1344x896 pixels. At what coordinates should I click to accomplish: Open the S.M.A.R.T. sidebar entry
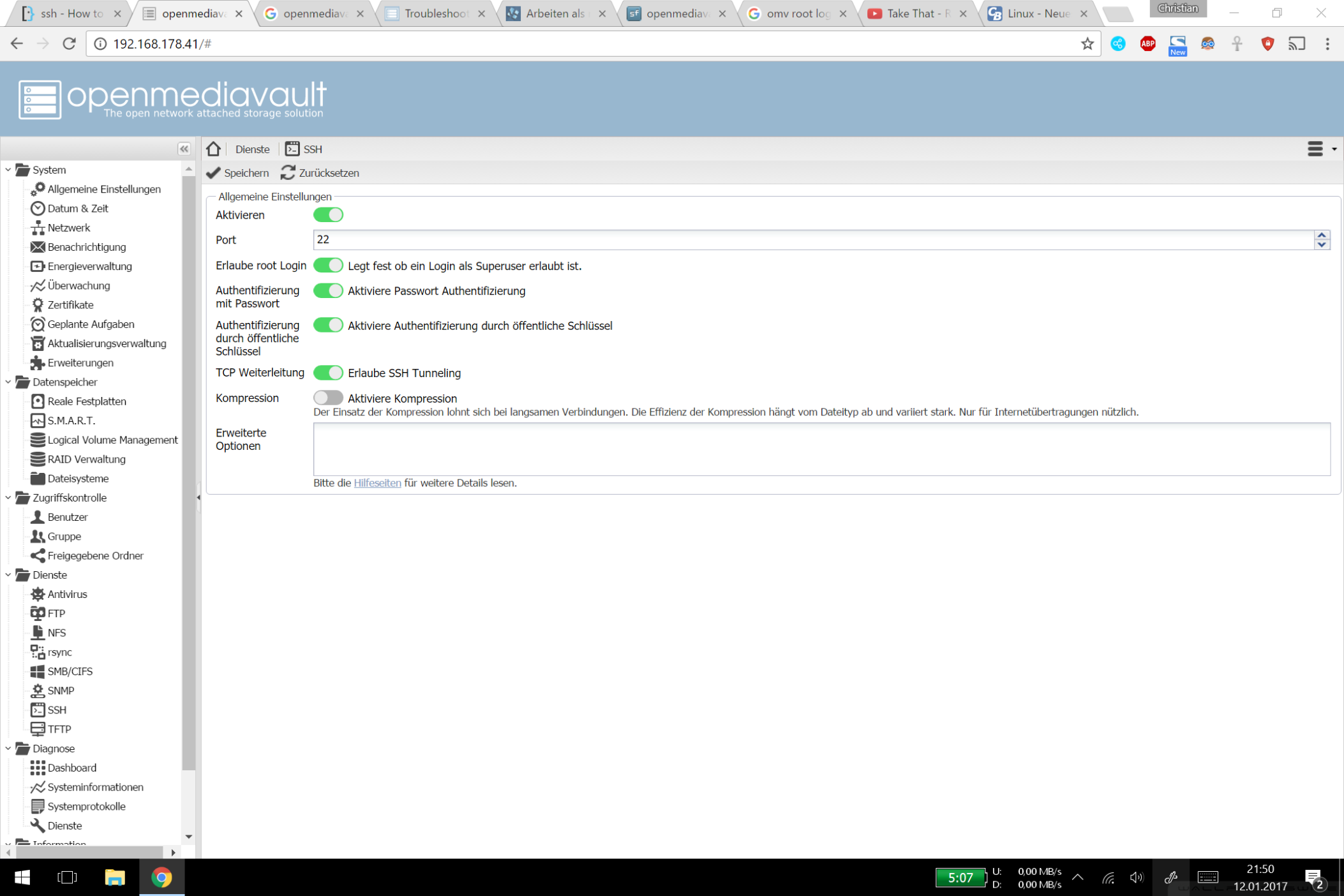(x=71, y=421)
